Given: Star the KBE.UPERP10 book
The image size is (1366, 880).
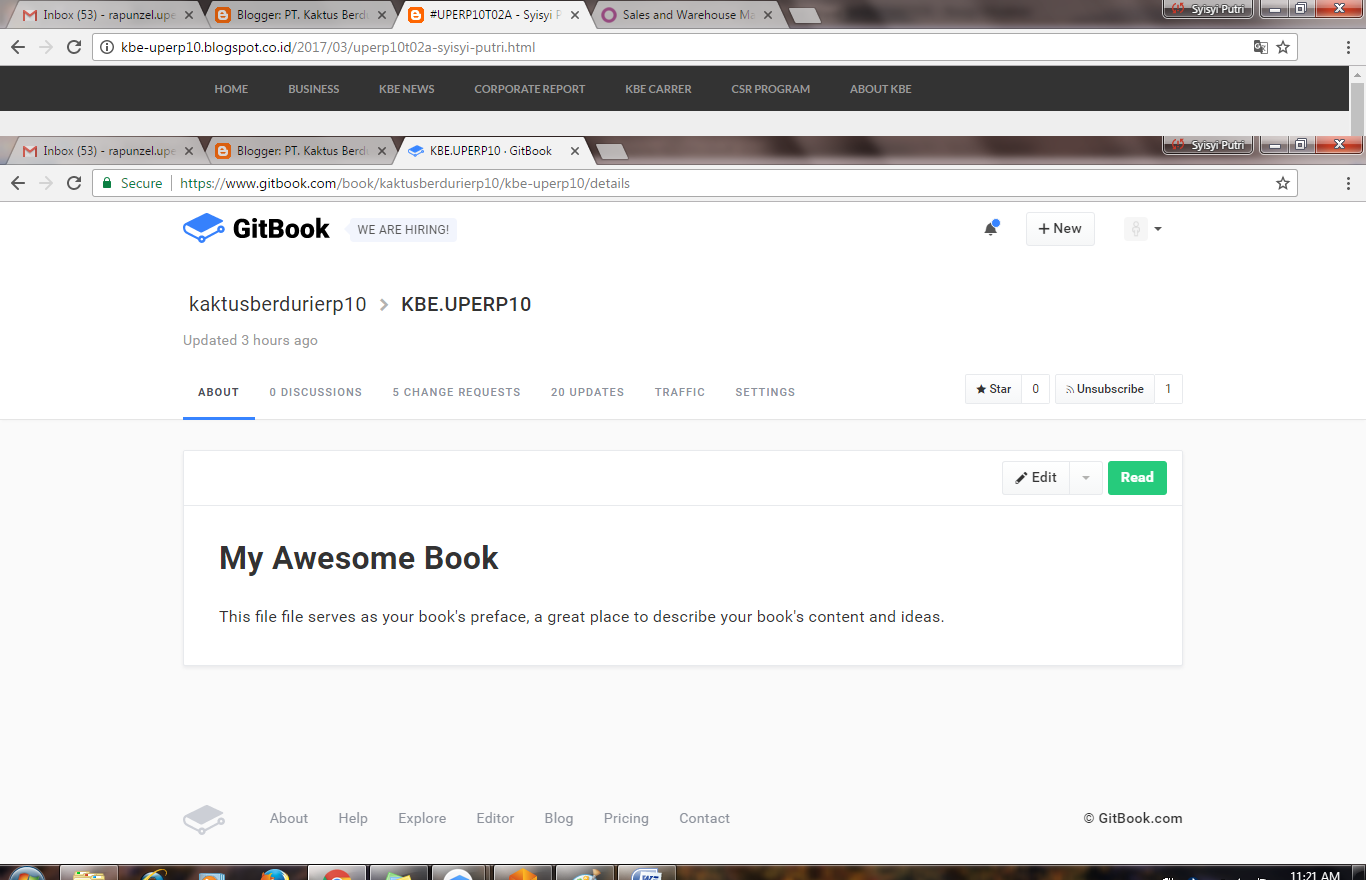Looking at the screenshot, I should click(x=994, y=389).
